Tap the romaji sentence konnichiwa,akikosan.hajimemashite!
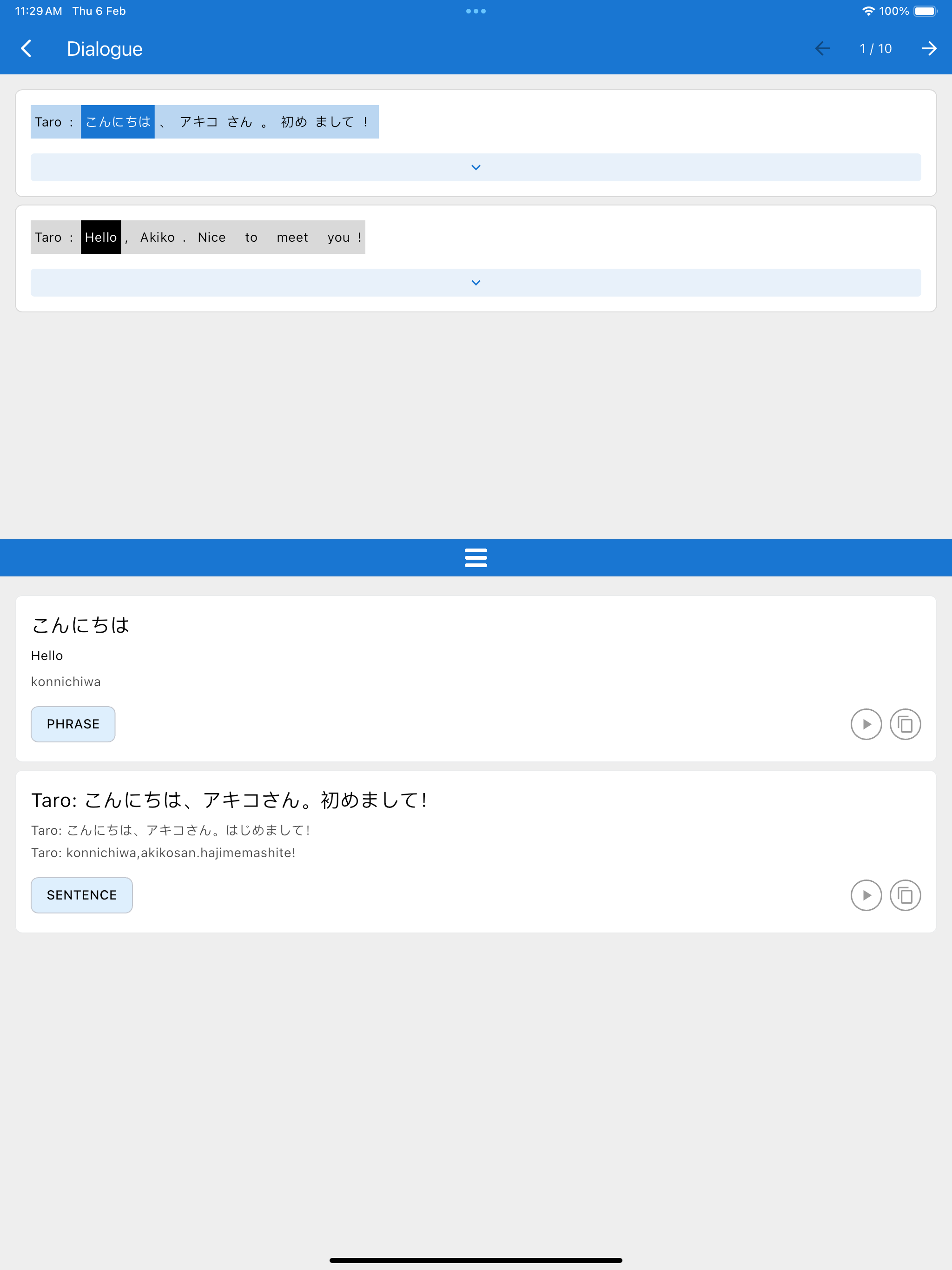 (163, 853)
